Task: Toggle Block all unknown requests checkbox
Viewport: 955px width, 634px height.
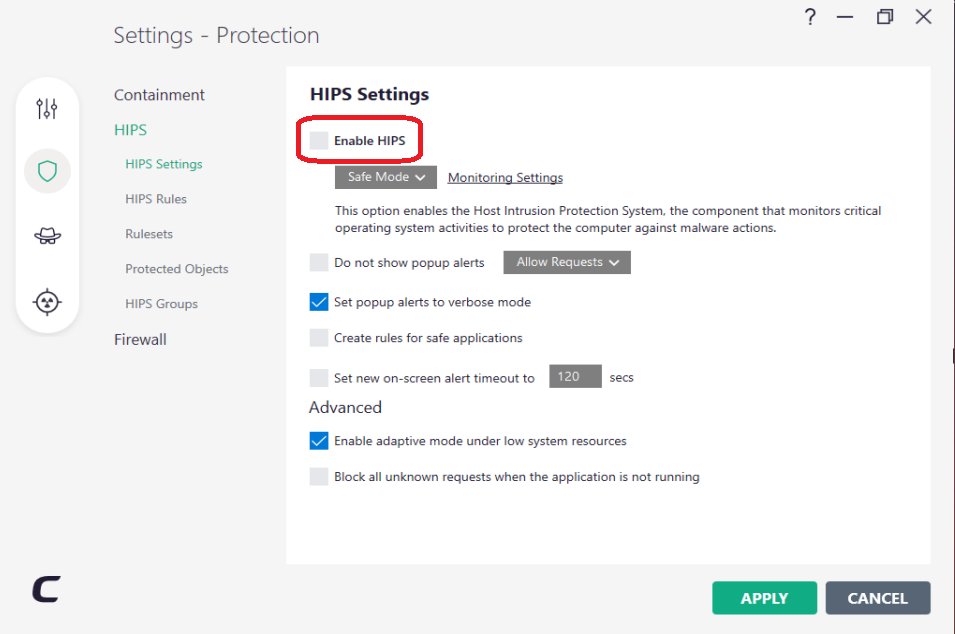Action: pyautogui.click(x=319, y=477)
